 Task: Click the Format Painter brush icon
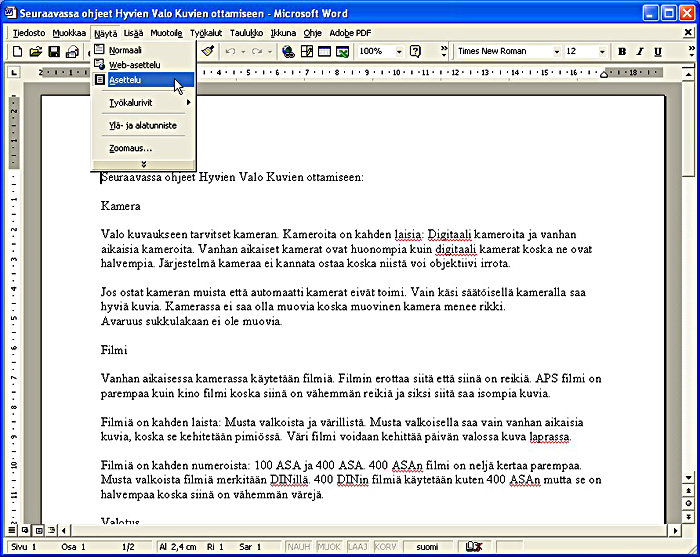pos(208,51)
